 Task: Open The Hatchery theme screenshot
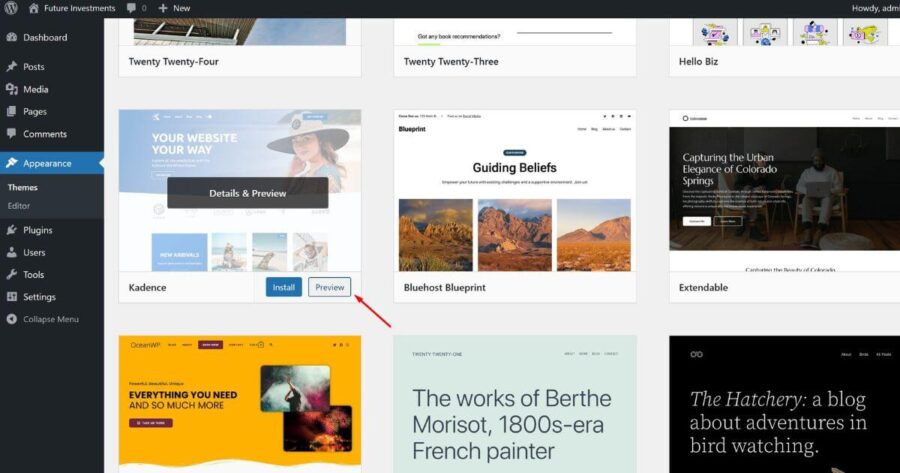(x=785, y=404)
